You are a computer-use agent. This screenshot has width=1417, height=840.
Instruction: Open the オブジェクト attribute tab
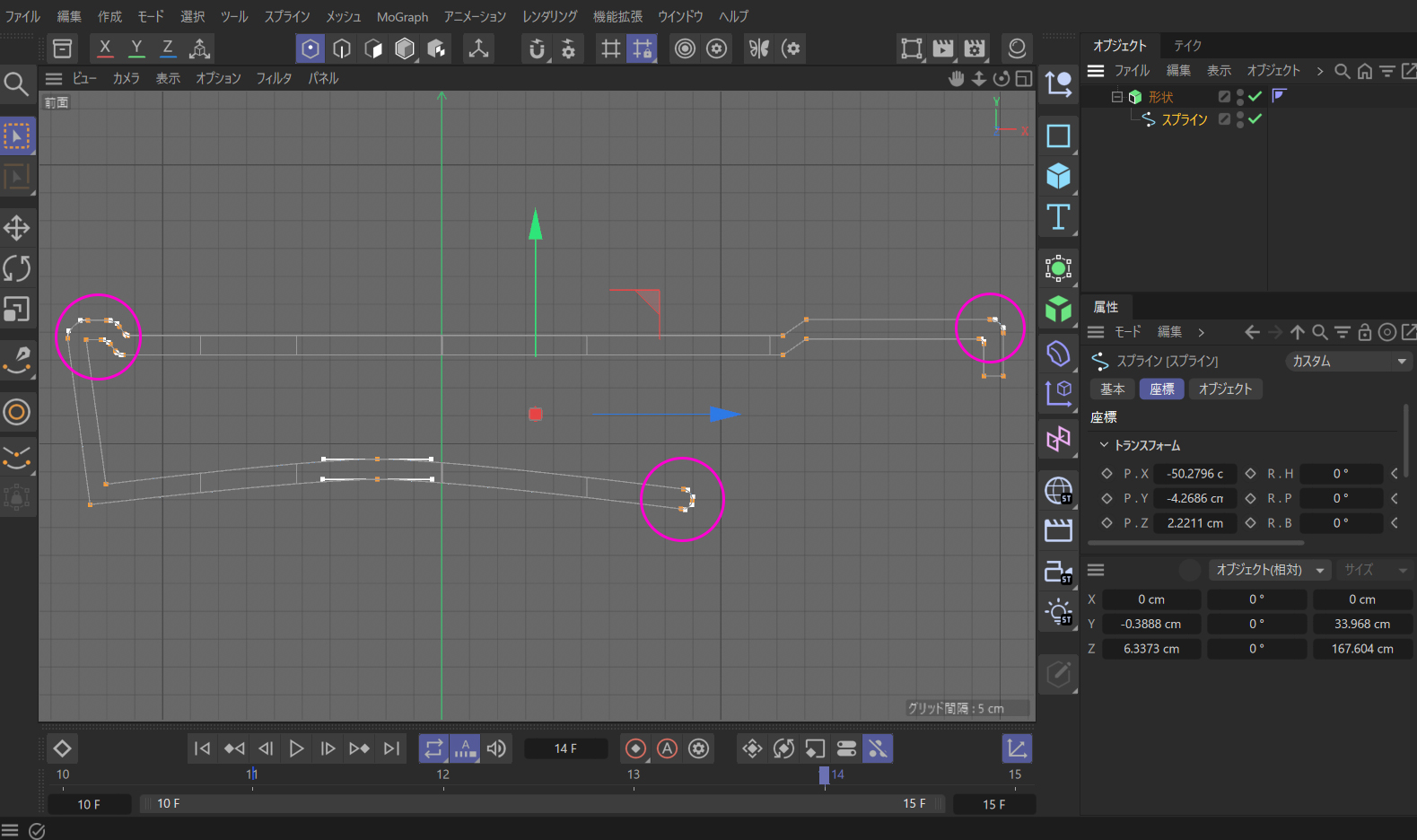1225,389
